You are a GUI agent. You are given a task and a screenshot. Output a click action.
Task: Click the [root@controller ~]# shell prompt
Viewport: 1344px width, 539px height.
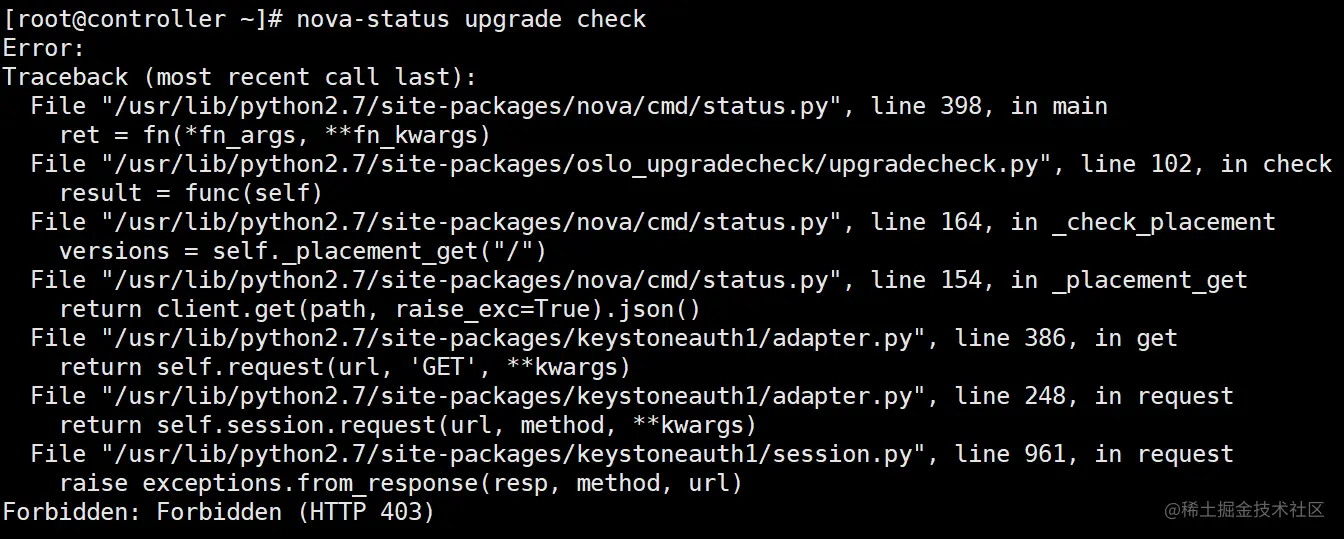pos(142,19)
